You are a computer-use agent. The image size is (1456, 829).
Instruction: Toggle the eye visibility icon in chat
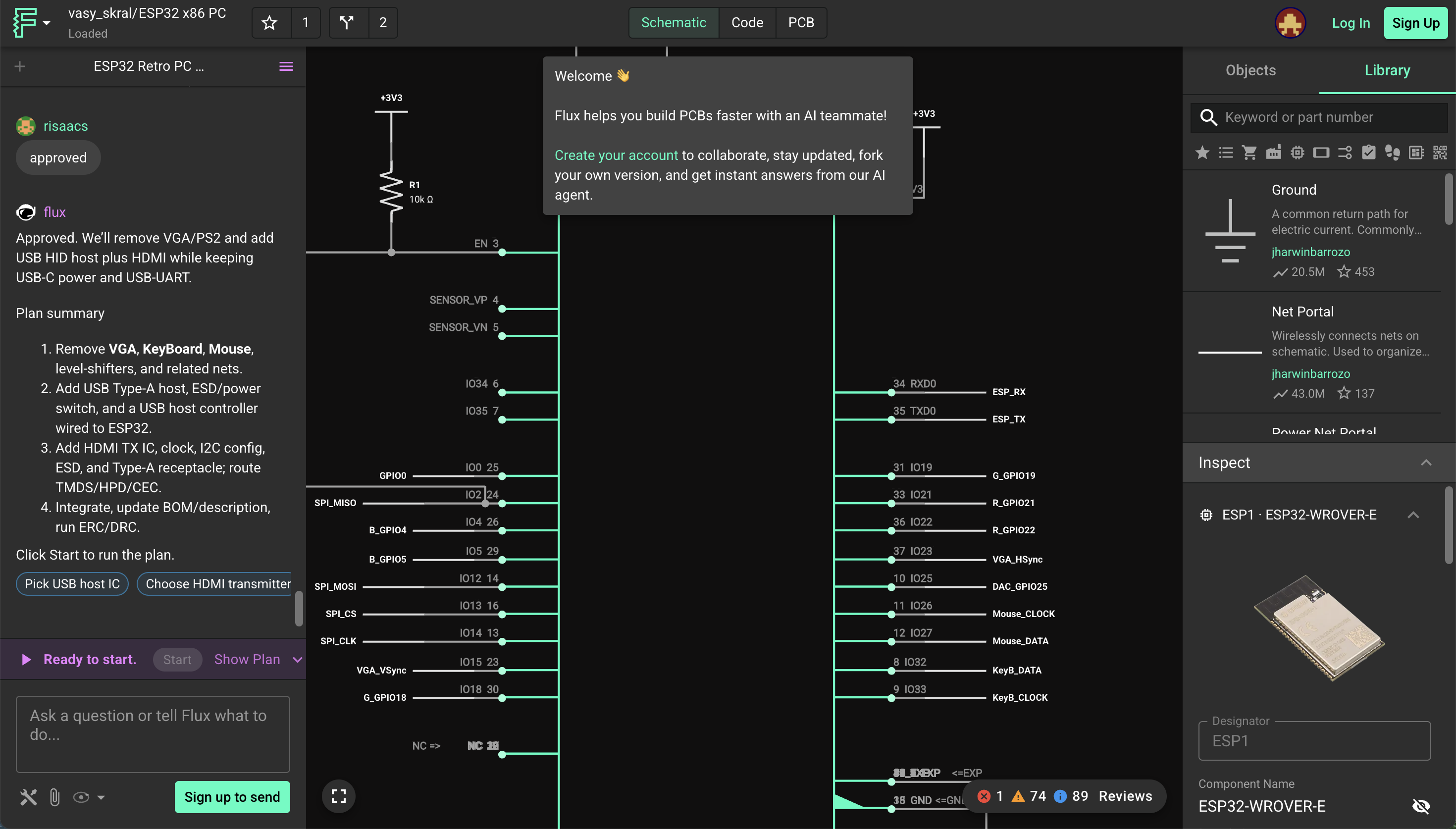click(x=81, y=796)
